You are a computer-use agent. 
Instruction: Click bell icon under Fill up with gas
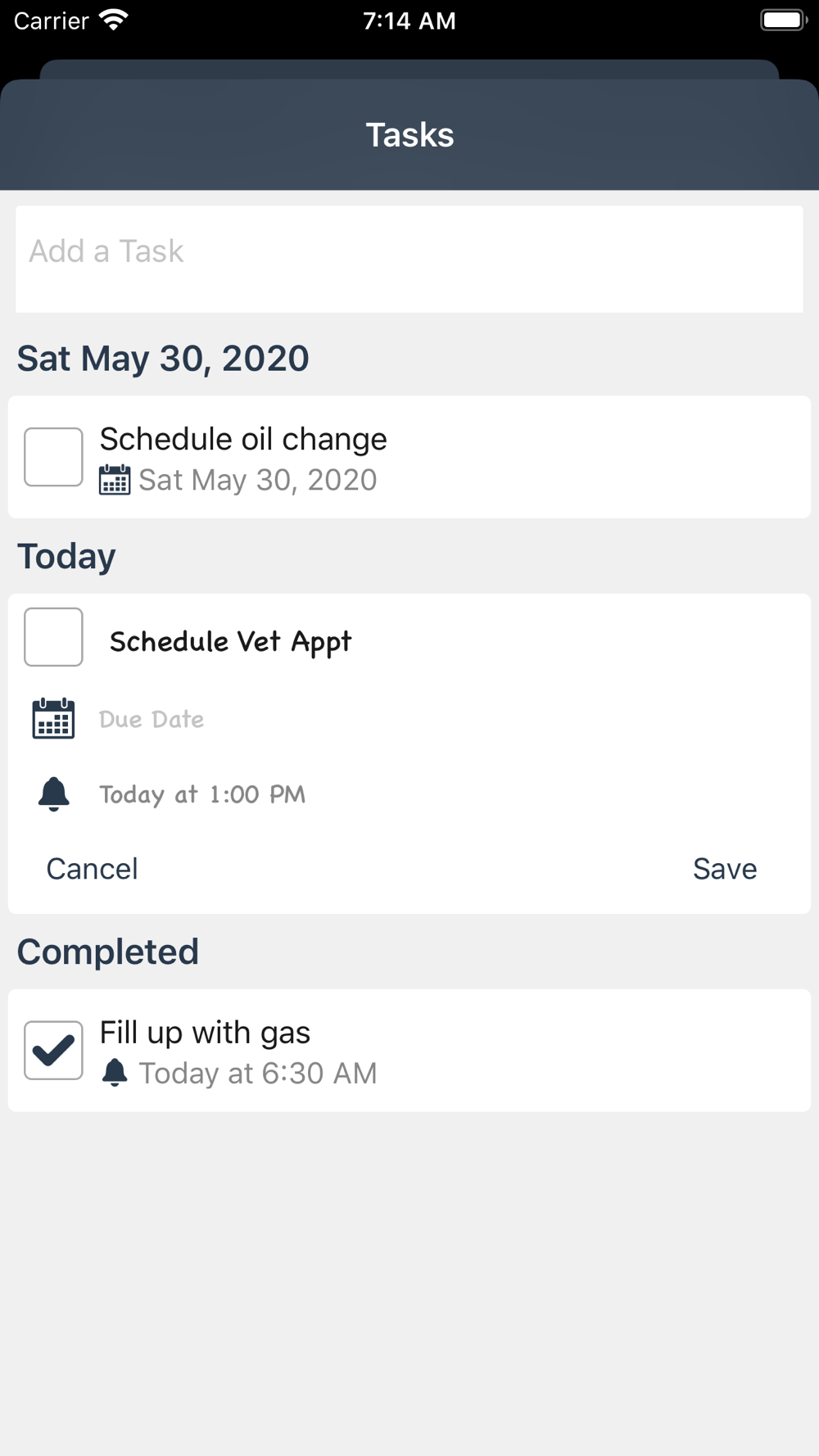[x=115, y=1073]
